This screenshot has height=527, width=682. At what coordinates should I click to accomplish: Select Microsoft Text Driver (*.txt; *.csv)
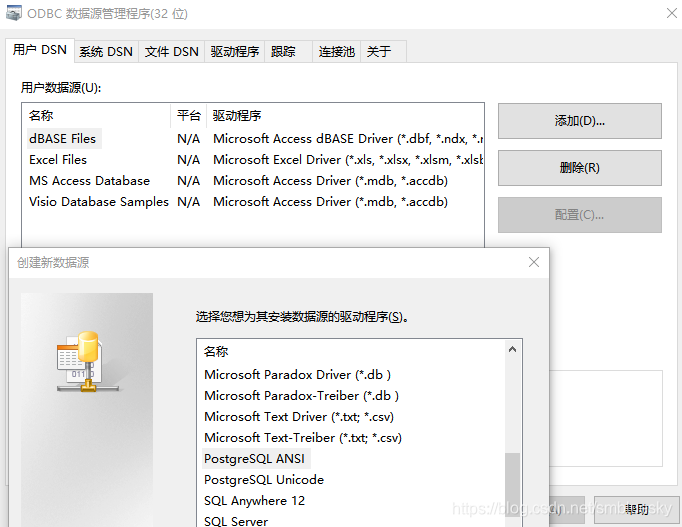tap(299, 417)
